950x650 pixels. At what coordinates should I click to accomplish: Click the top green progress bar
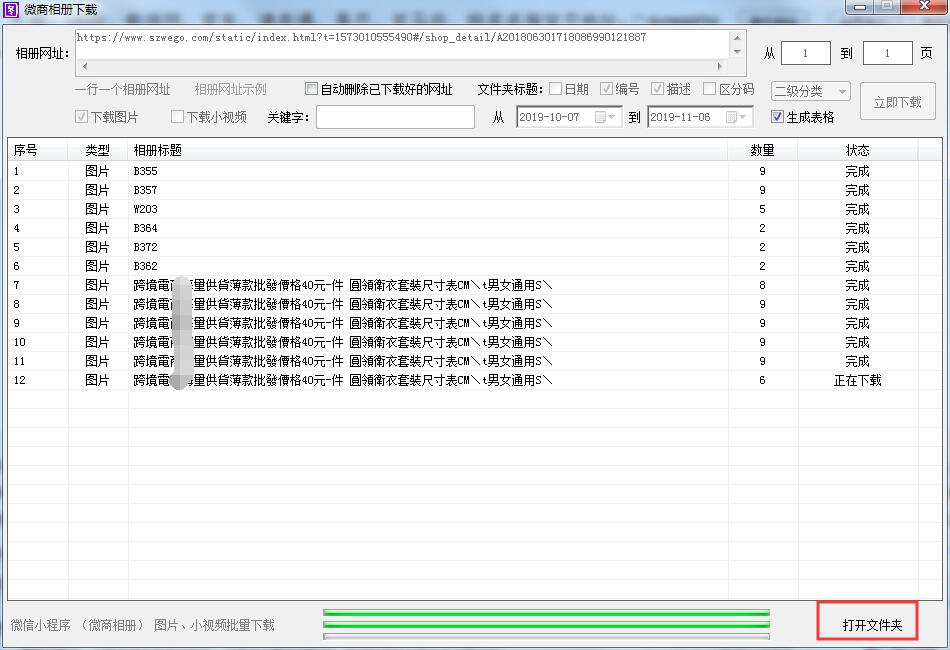546,612
